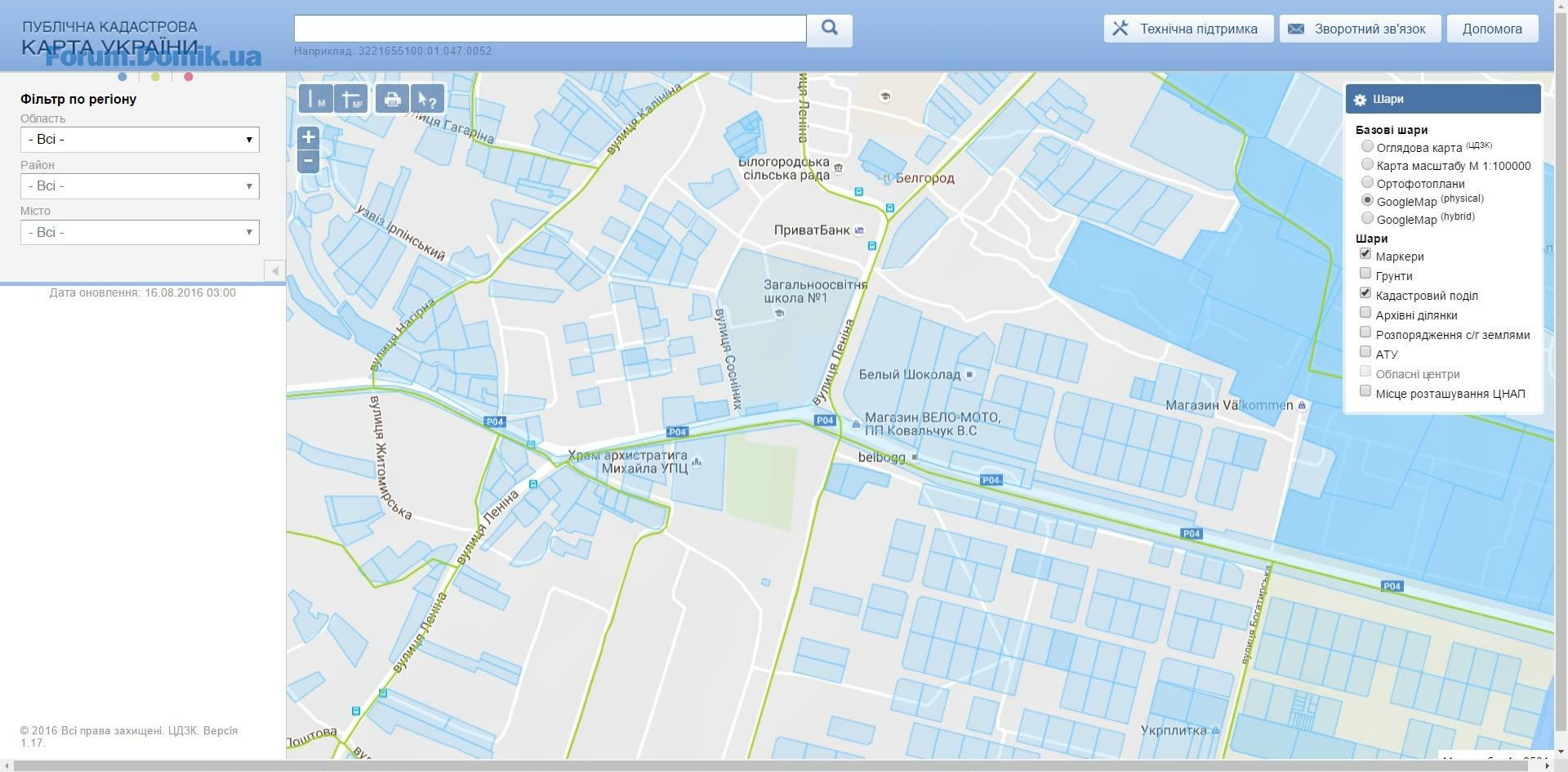Click the belbogg place marker
1568x772 pixels.
[915, 457]
